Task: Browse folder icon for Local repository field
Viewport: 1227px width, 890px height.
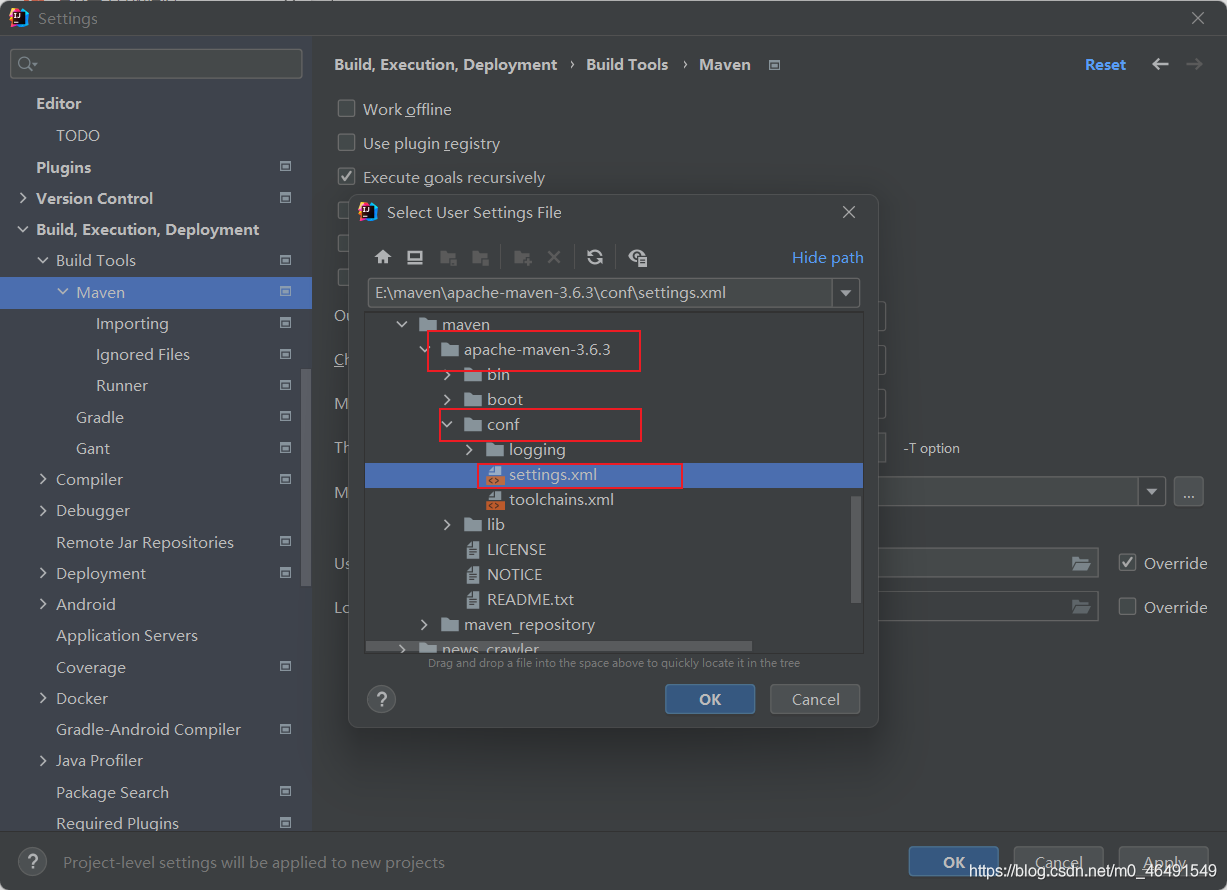Action: click(x=1080, y=606)
